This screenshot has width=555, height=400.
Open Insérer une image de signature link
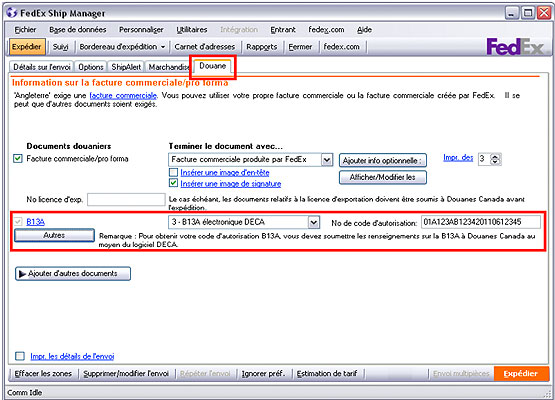pos(231,184)
